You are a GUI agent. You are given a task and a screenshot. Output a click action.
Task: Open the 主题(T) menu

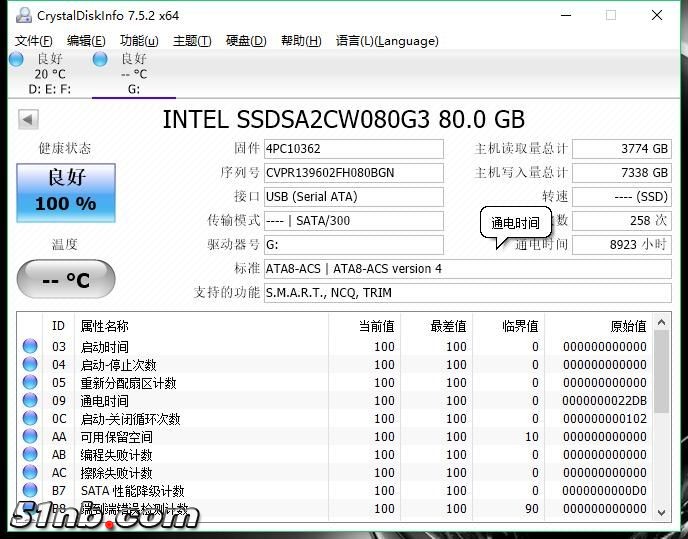pyautogui.click(x=192, y=41)
